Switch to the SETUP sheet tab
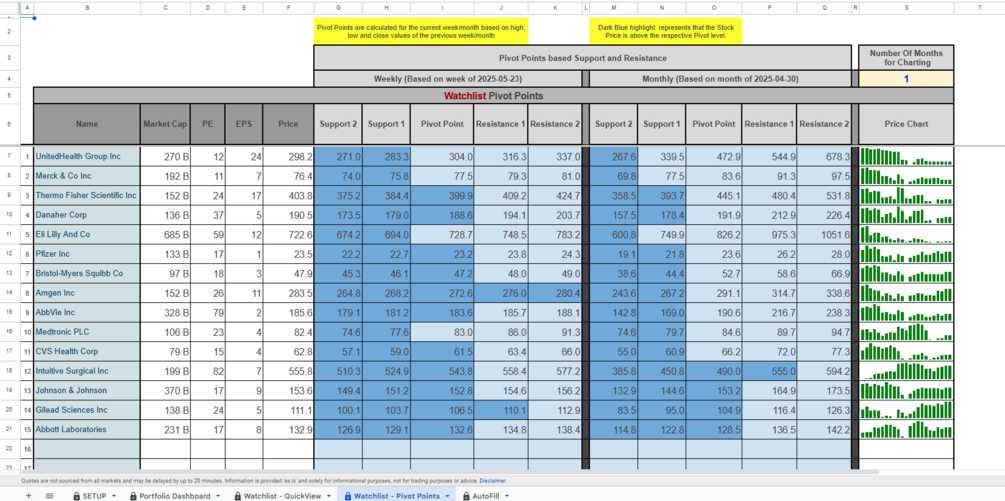 point(94,496)
